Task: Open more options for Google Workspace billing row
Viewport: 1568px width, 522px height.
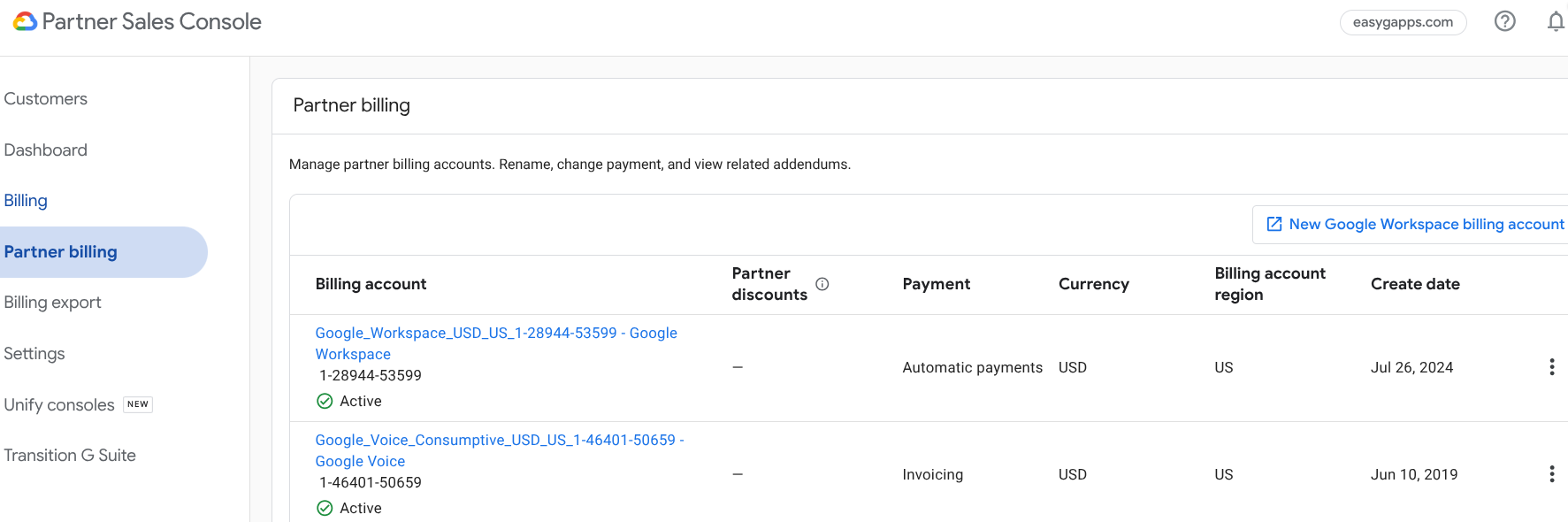Action: pyautogui.click(x=1552, y=367)
